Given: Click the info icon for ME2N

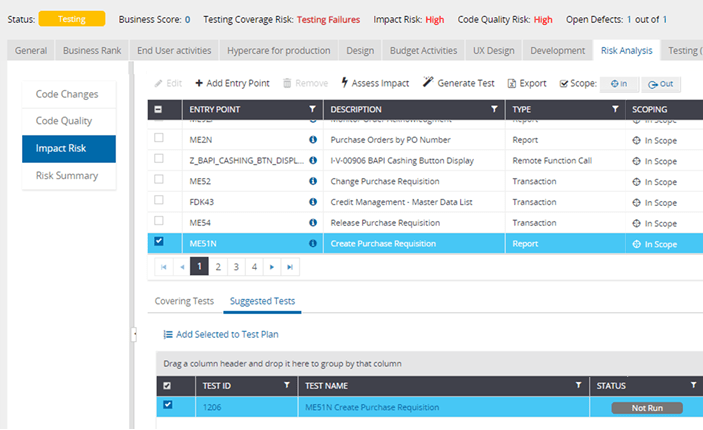Looking at the screenshot, I should tap(313, 139).
